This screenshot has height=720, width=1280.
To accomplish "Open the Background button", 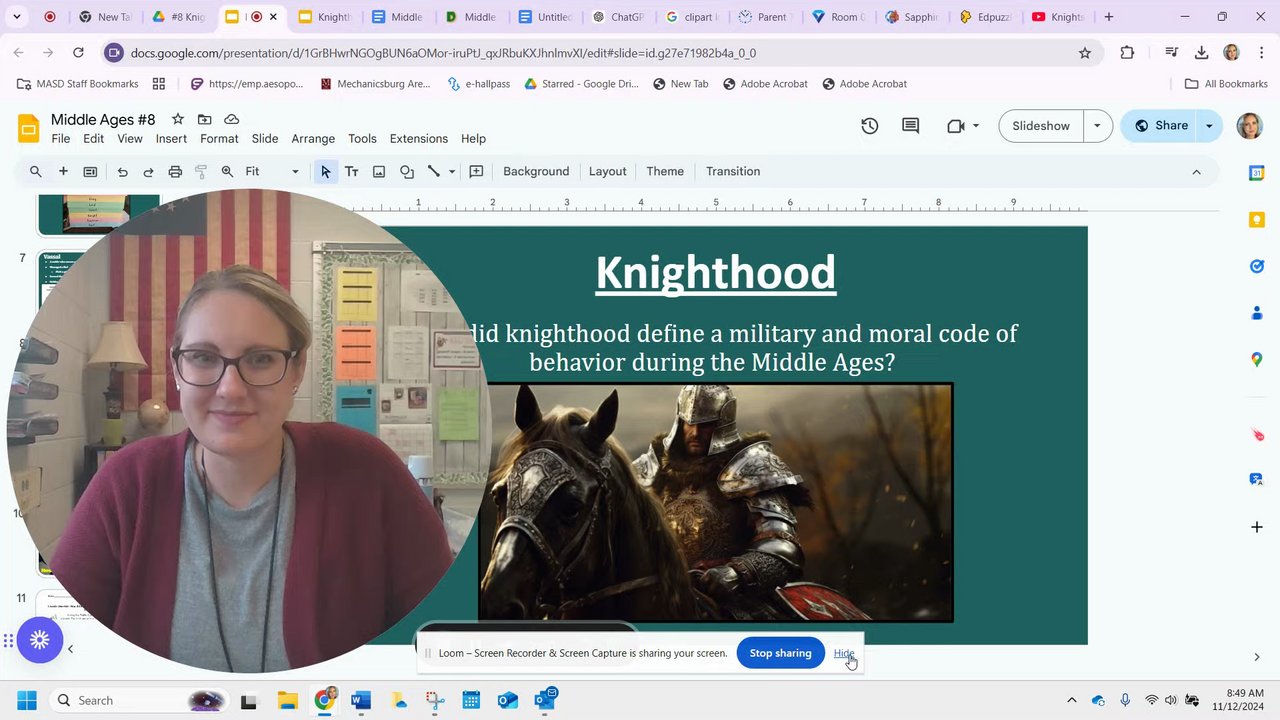I will tap(536, 172).
